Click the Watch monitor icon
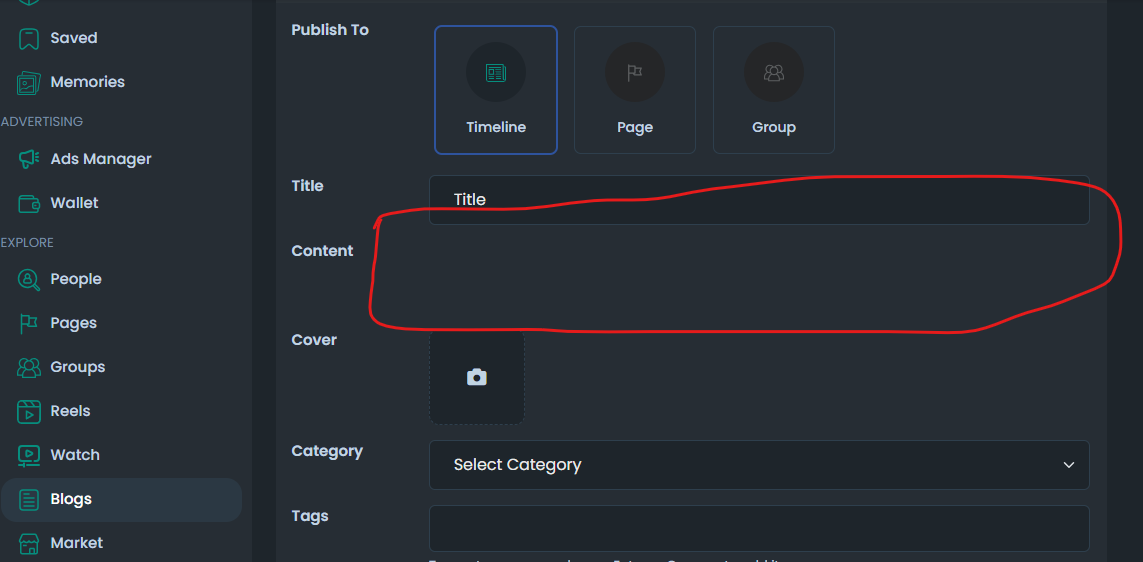 [x=28, y=455]
